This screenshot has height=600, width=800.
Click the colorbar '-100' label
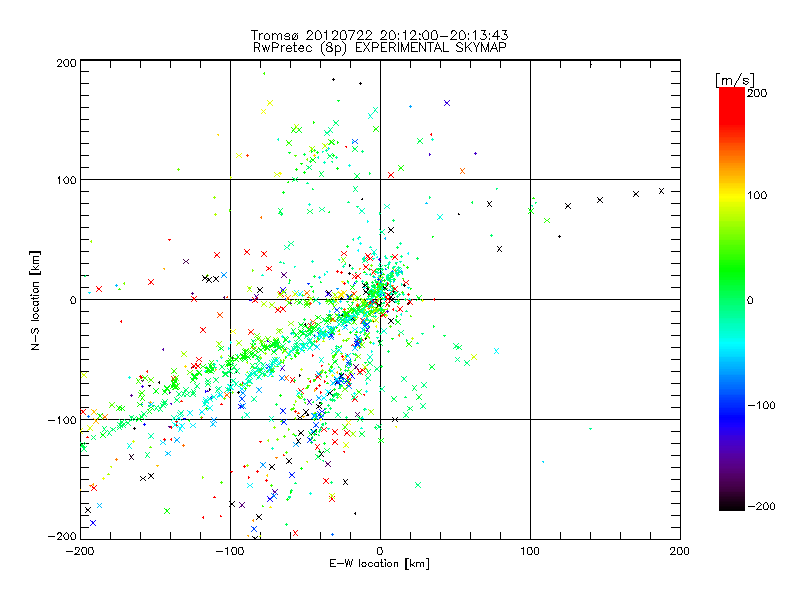click(761, 406)
